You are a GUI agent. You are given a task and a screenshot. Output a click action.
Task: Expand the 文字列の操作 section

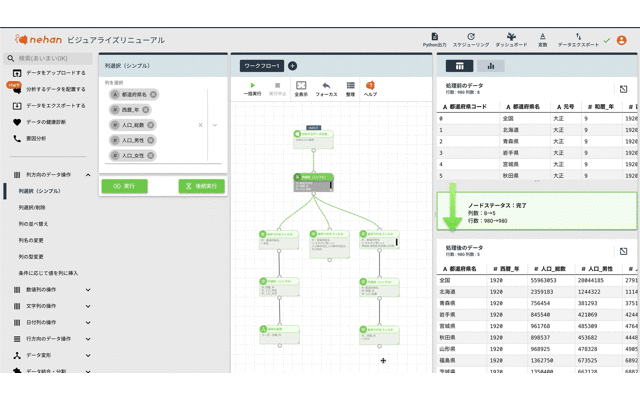point(88,306)
